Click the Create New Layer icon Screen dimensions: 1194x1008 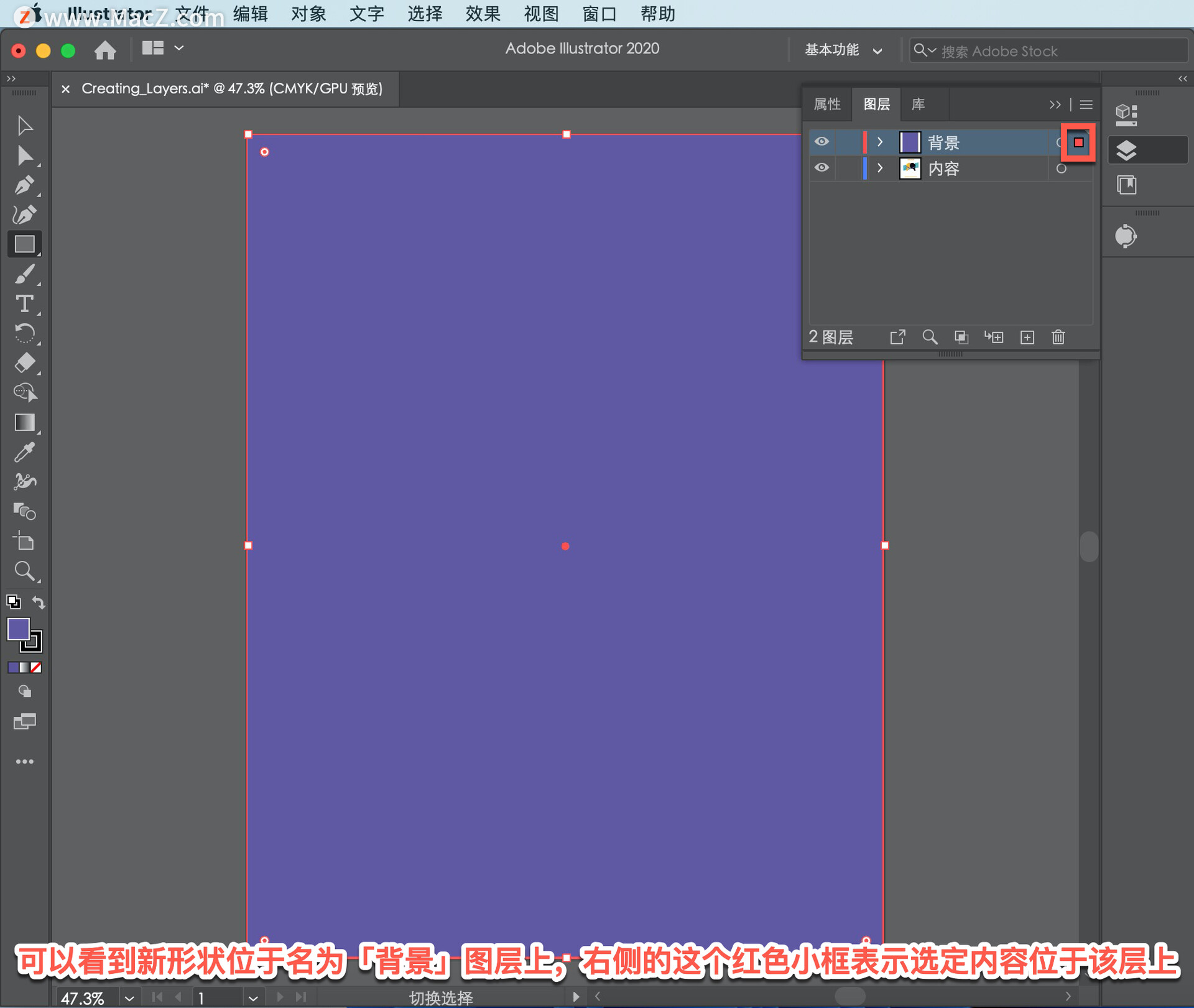point(1027,337)
